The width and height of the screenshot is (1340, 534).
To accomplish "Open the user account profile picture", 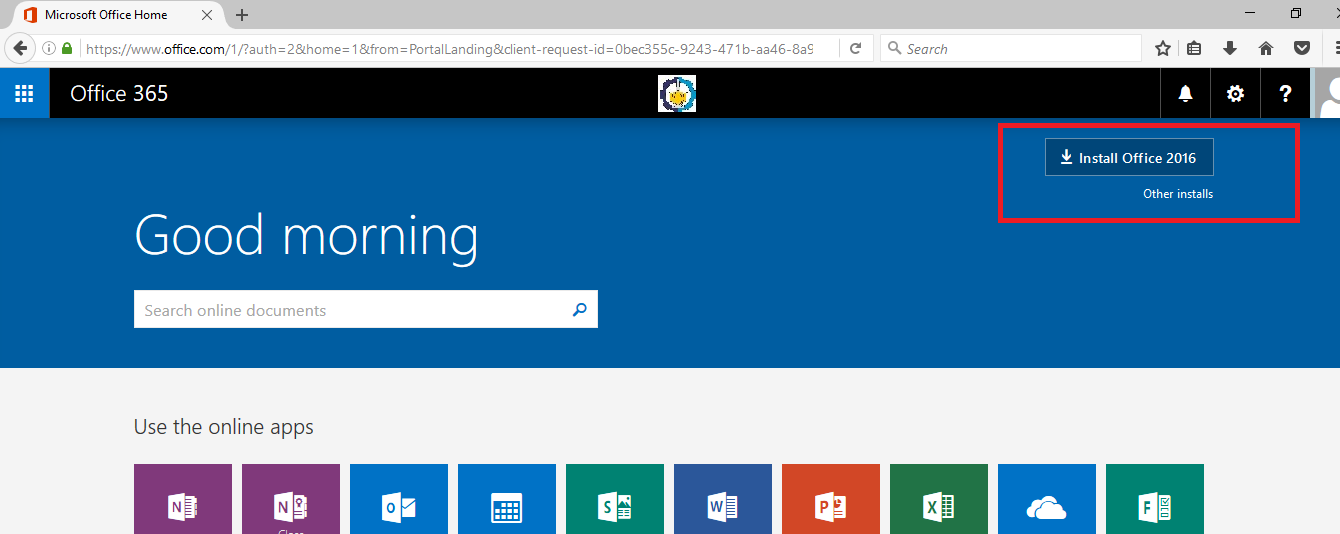I will [x=1327, y=93].
